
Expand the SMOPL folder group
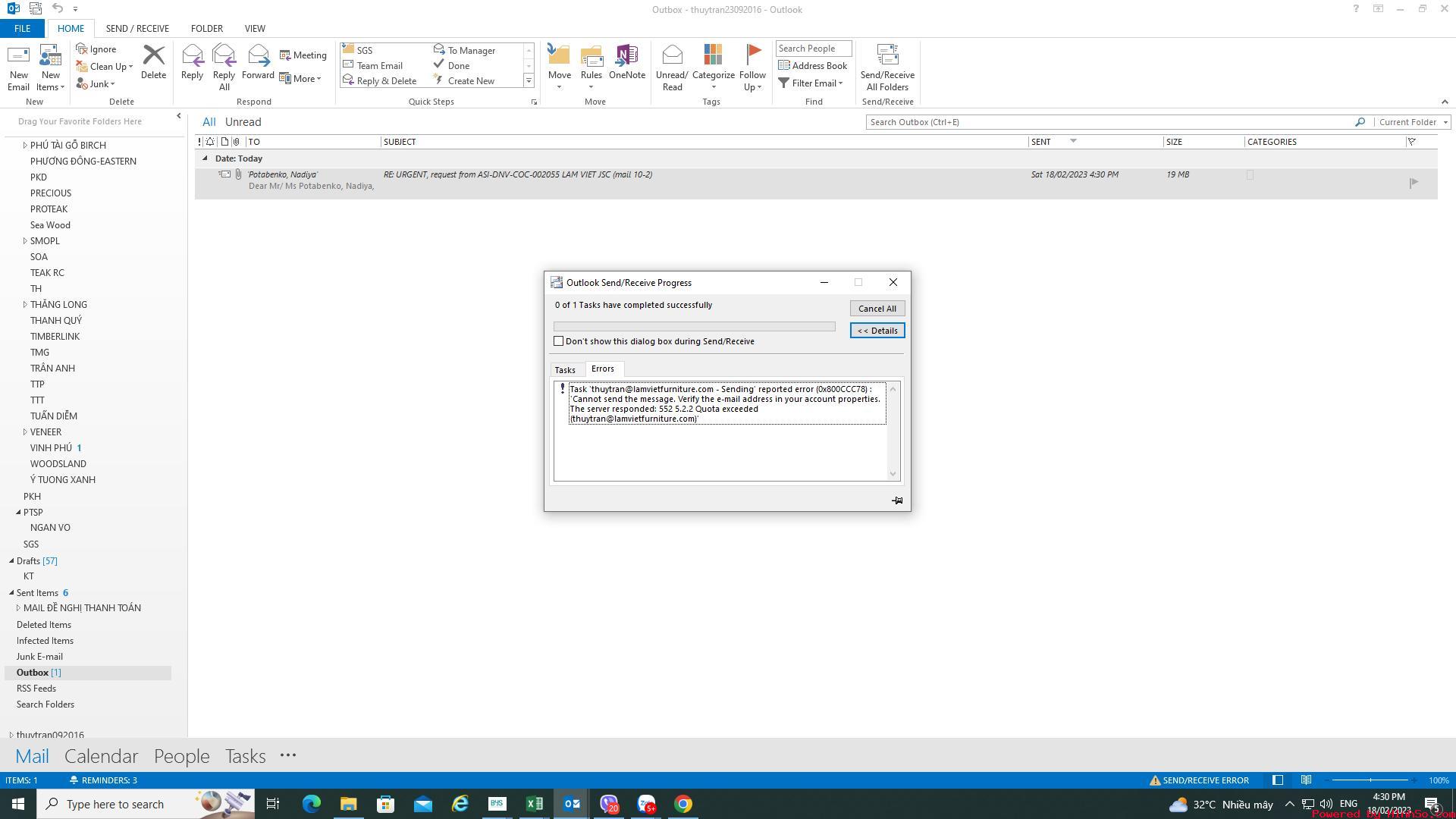coord(22,240)
